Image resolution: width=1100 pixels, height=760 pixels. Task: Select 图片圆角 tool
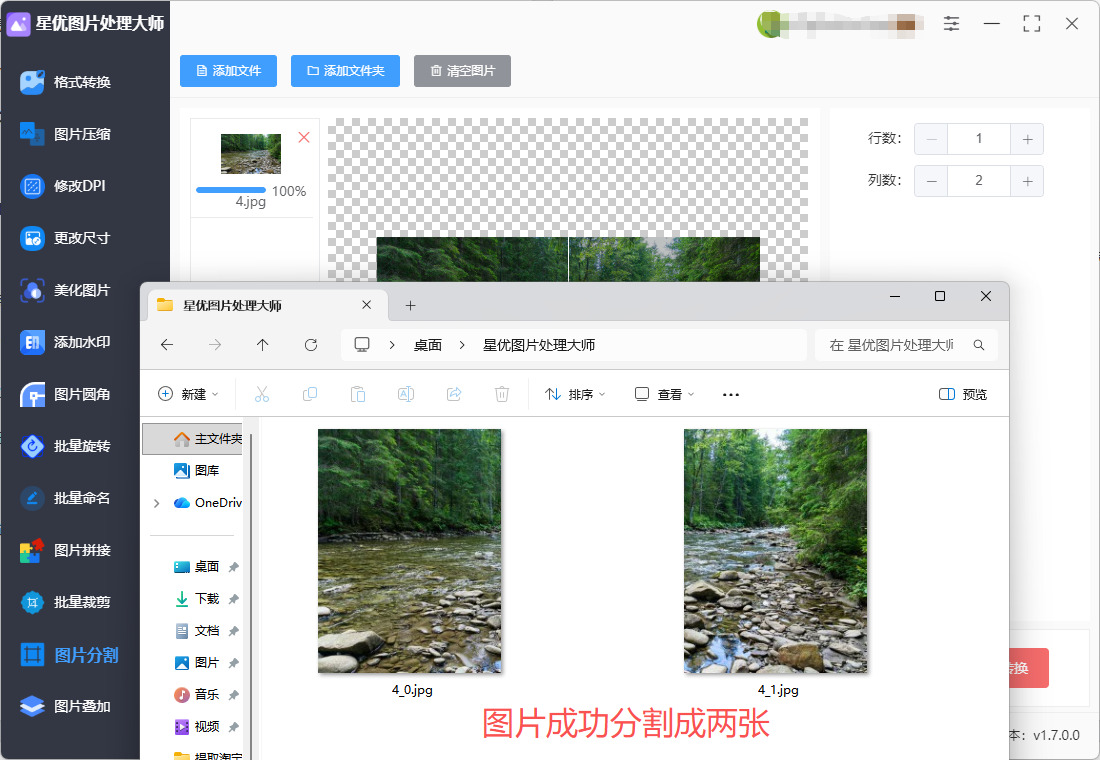(66, 394)
